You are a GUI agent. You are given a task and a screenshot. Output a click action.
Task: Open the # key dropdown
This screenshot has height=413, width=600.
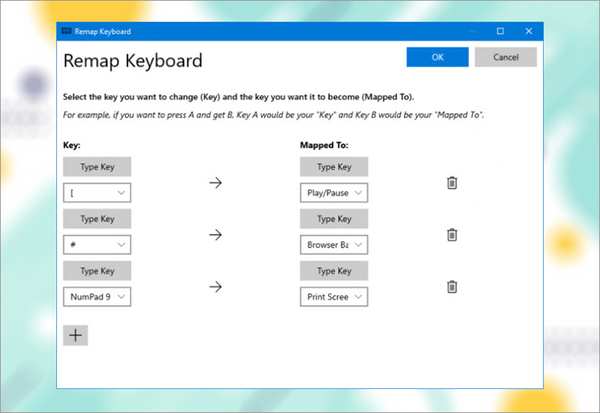(97, 245)
